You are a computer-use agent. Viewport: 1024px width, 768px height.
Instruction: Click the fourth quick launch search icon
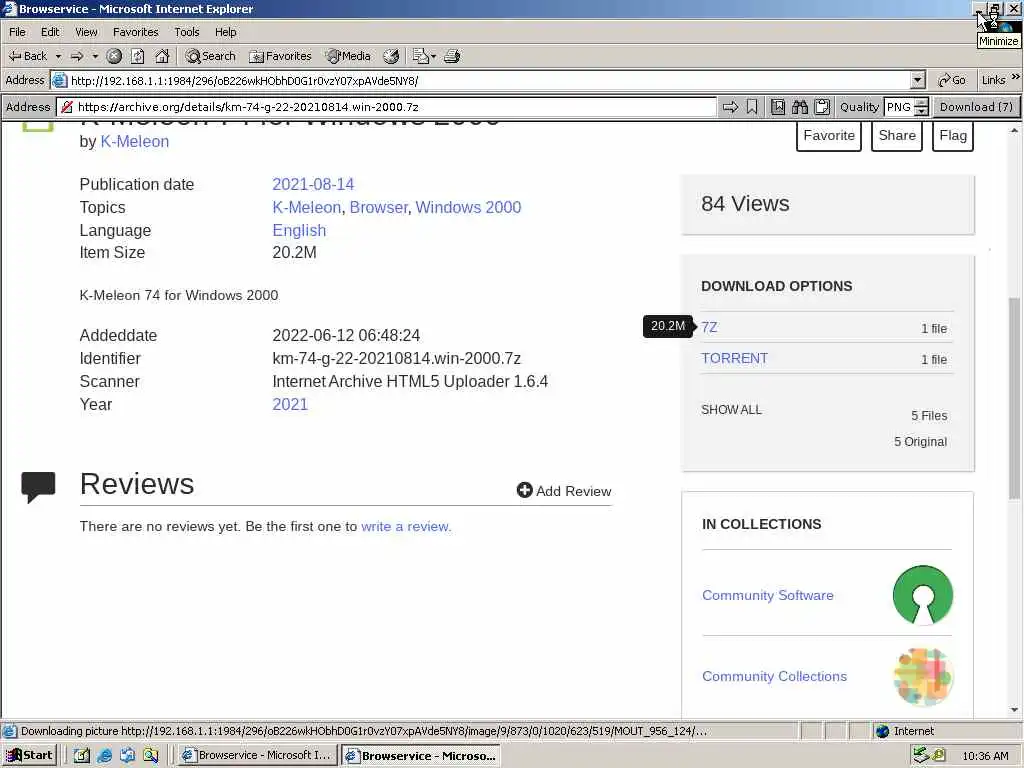pyautogui.click(x=151, y=756)
